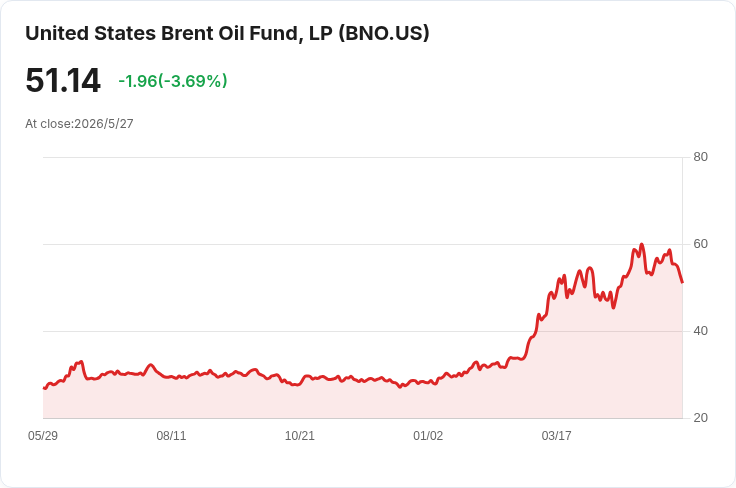Click the shaded chart area above the 10/21 label
Image resolution: width=736 pixels, height=488 pixels.
pos(299,401)
